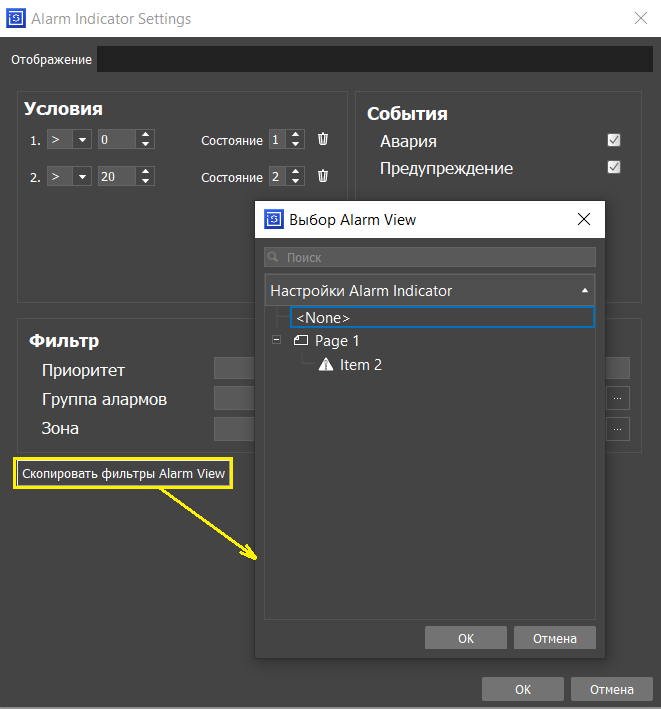Select Item 2 in the tree
The width and height of the screenshot is (661, 709).
pos(360,365)
